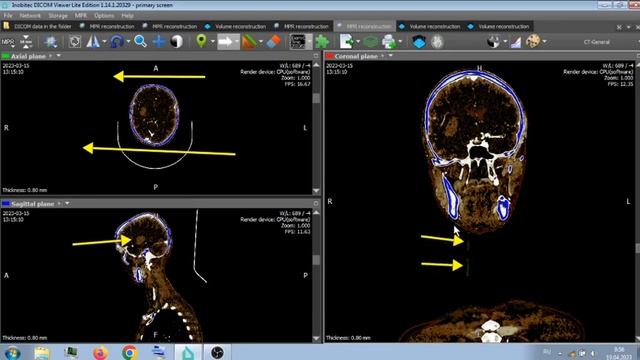Switch to the last Volume reconstruction tab
This screenshot has width=640, height=360.
[499, 26]
